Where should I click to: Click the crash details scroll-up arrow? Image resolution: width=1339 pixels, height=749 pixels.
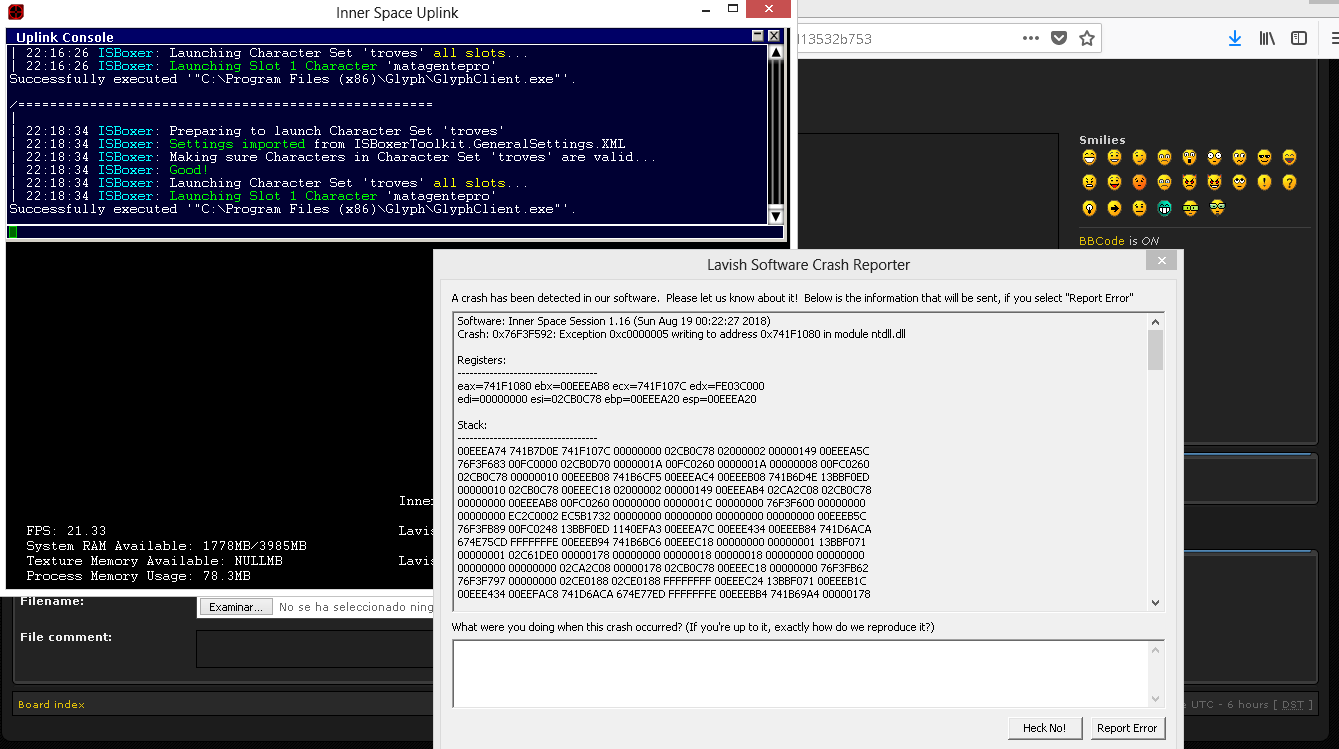coord(1156,322)
